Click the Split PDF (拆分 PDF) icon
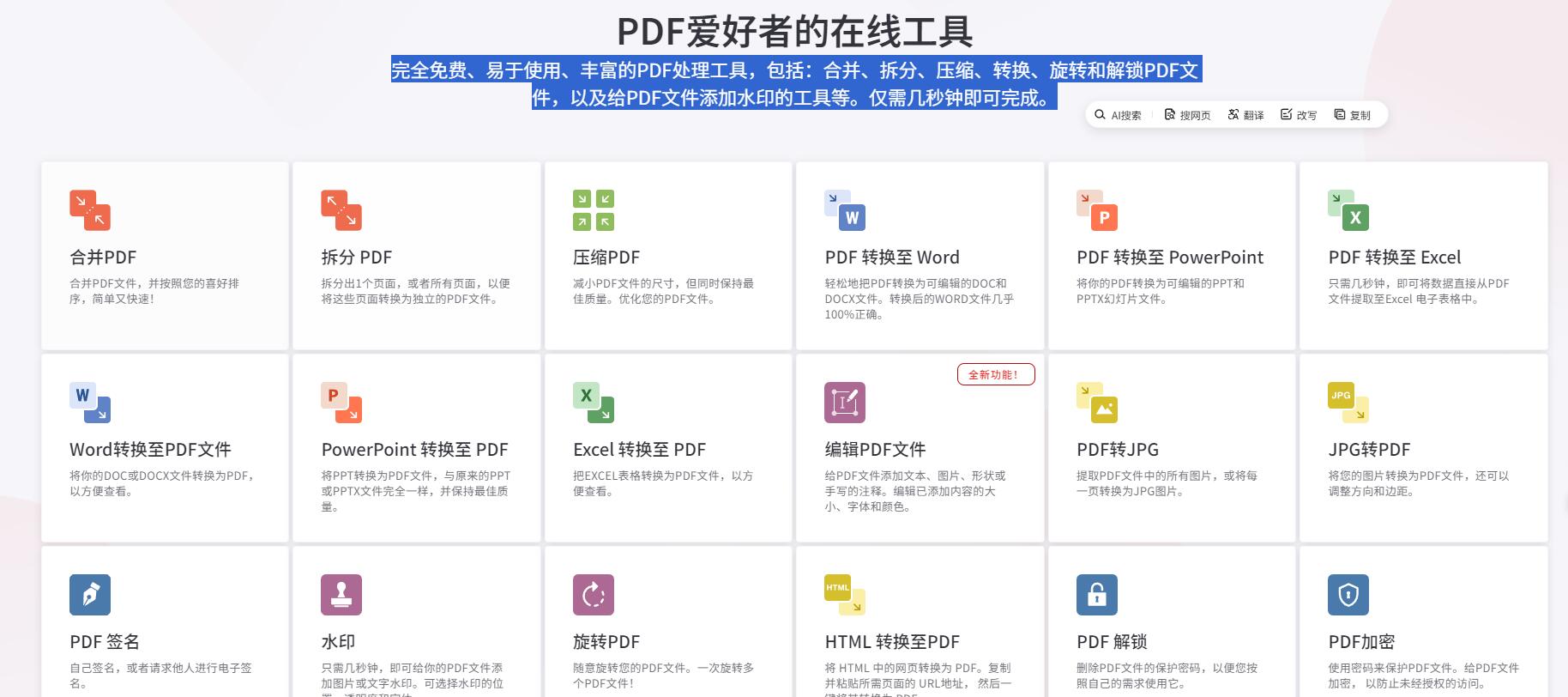This screenshot has height=697, width=1568. [341, 210]
